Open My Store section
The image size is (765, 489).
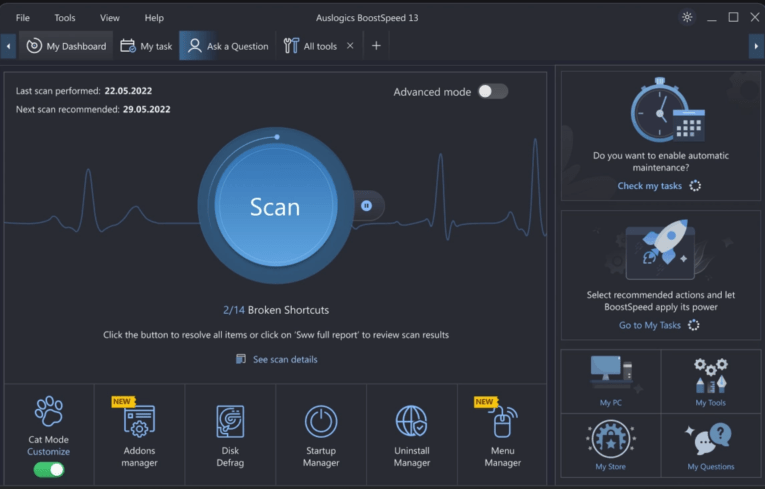(x=610, y=444)
